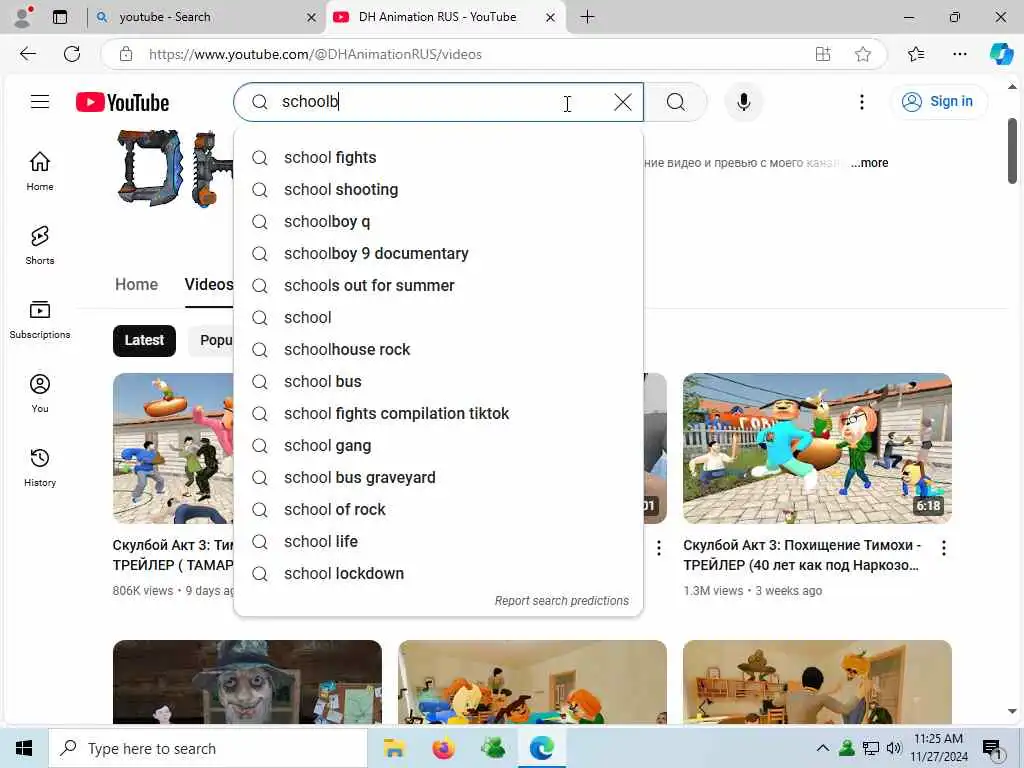Open options menu for 1.3M views video
This screenshot has width=1024, height=768.
pyautogui.click(x=944, y=548)
